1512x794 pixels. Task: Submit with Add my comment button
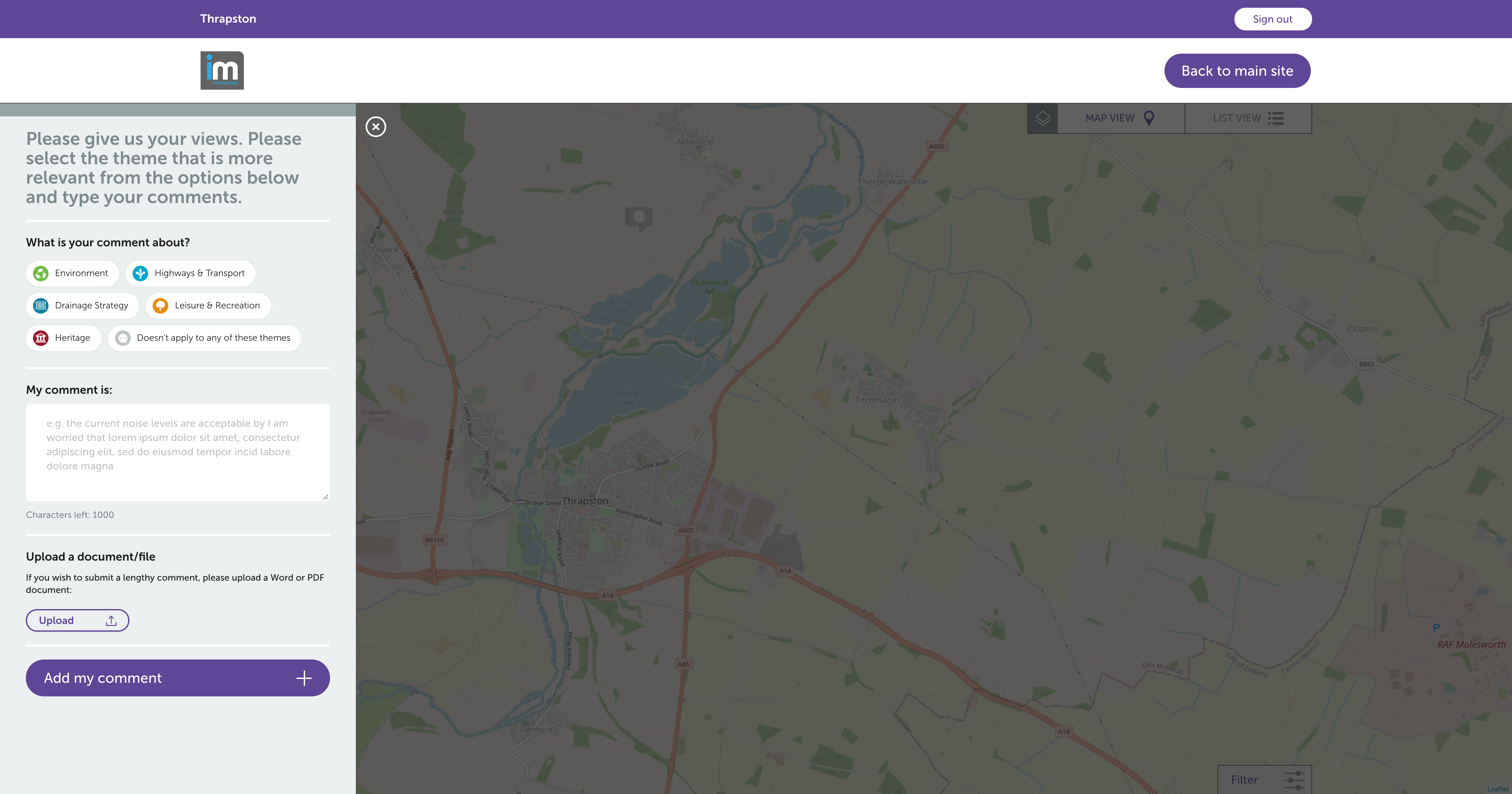tap(178, 678)
